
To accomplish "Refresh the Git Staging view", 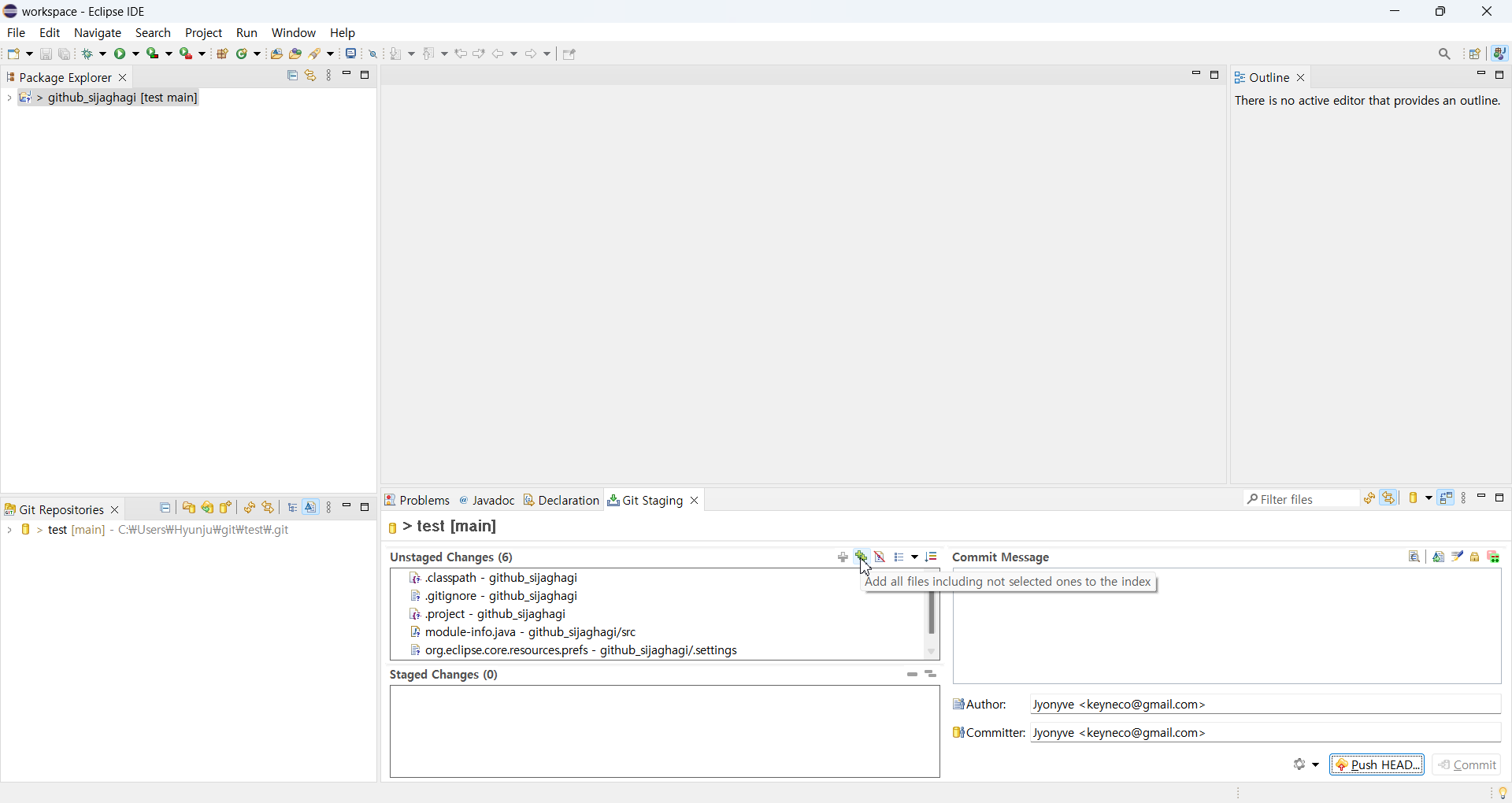I will (1371, 499).
